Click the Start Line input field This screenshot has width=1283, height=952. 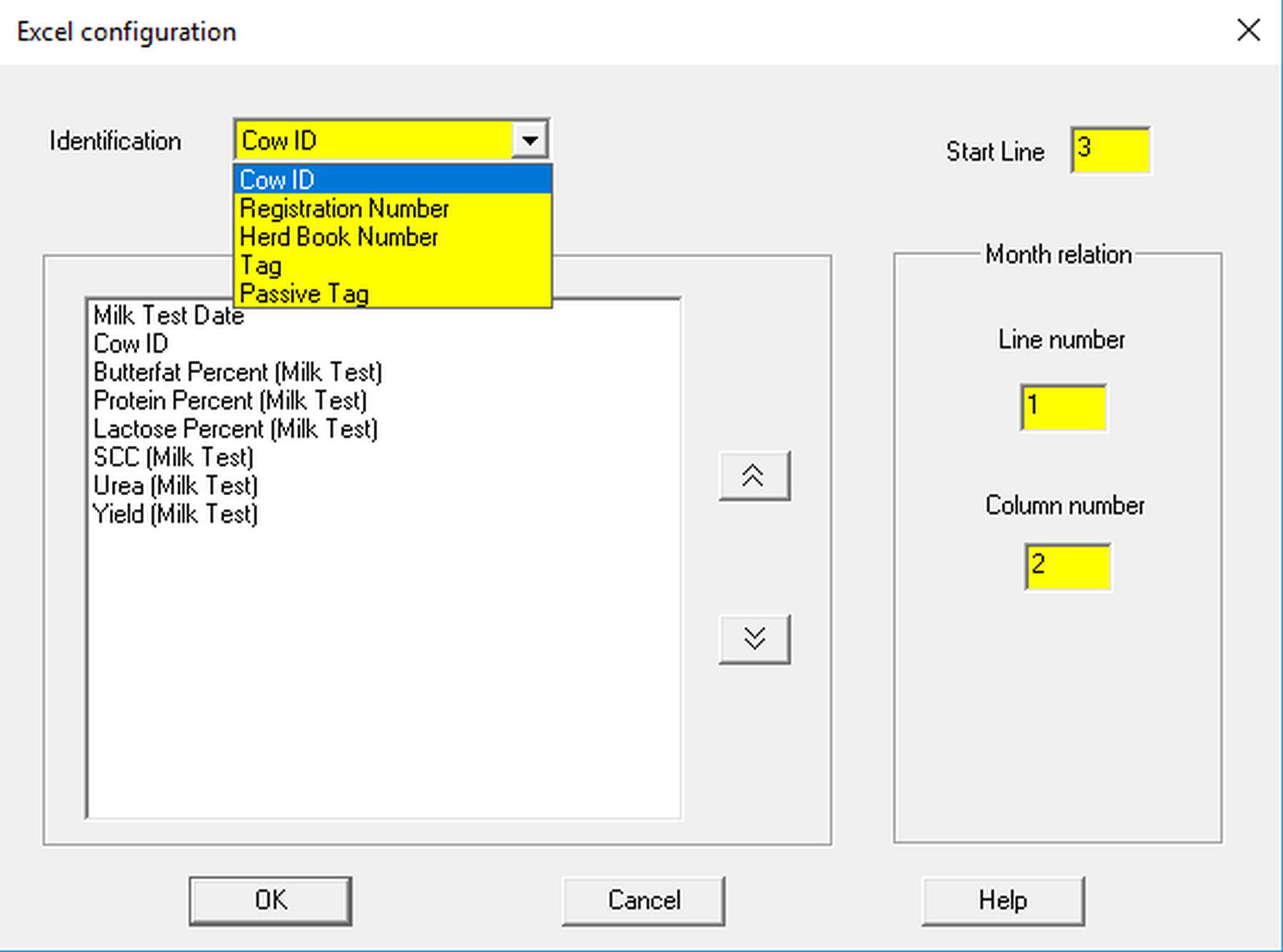1110,150
